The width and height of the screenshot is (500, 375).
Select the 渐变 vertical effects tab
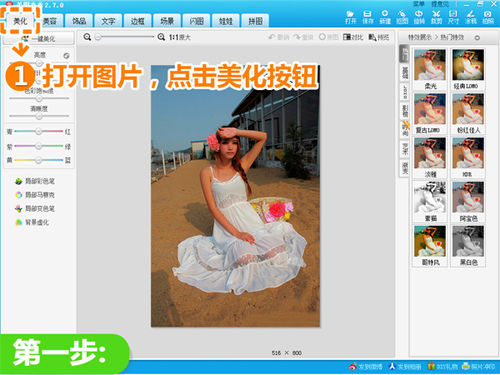click(405, 168)
